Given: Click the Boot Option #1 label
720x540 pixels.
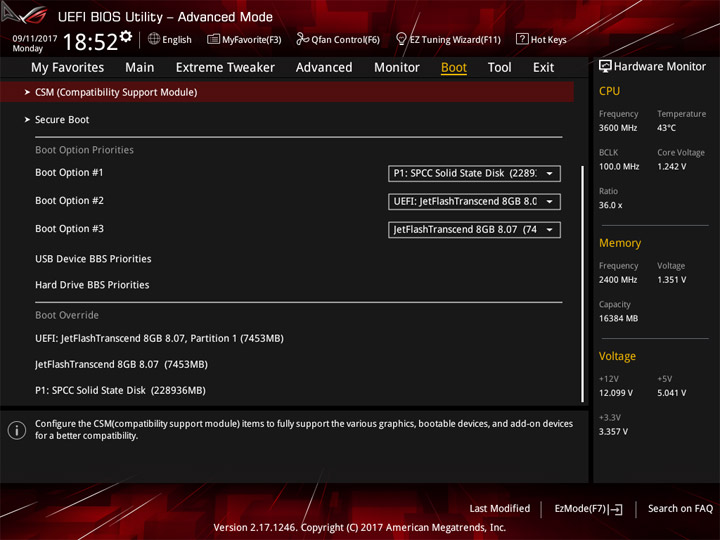Looking at the screenshot, I should 69,173.
